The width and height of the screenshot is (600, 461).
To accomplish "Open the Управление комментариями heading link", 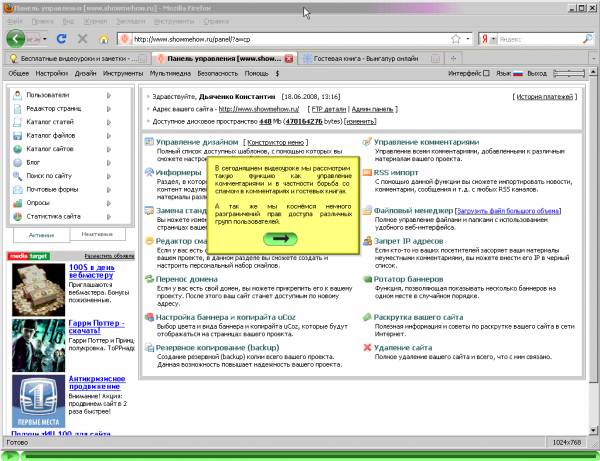I will (426, 142).
